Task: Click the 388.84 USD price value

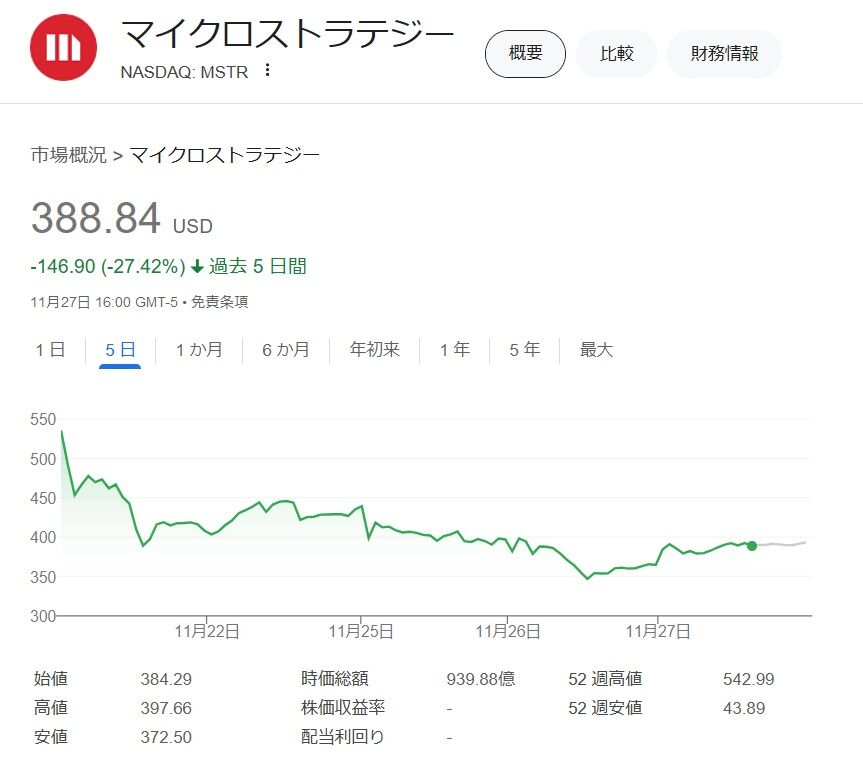Action: (122, 218)
